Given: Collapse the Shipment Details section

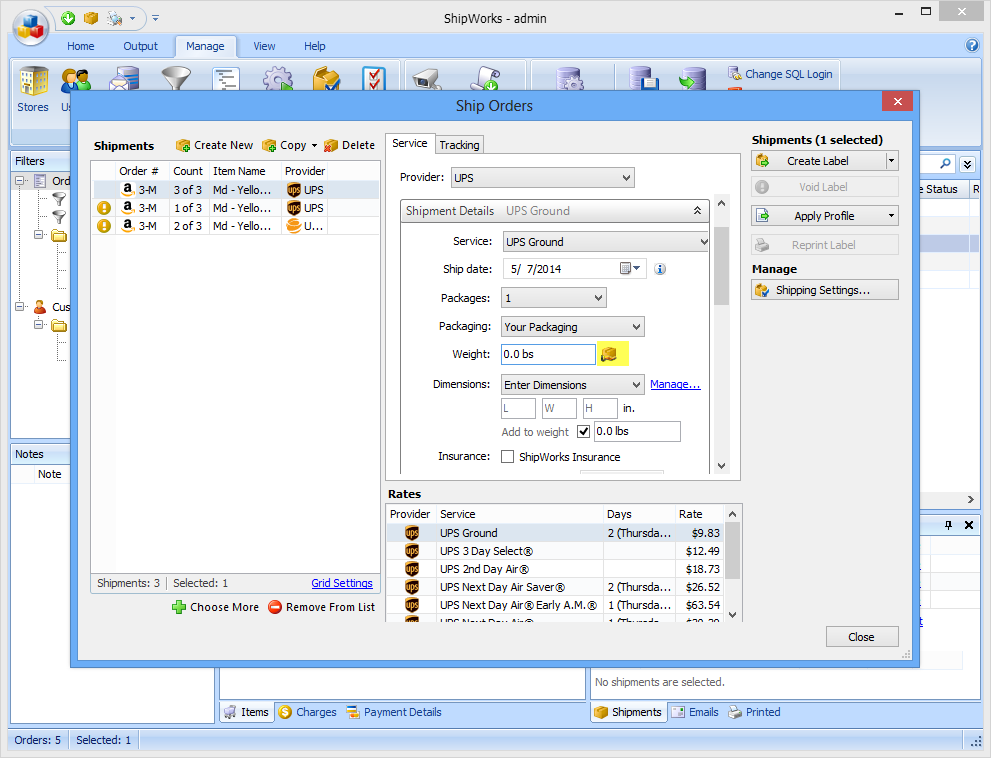Looking at the screenshot, I should tap(697, 211).
